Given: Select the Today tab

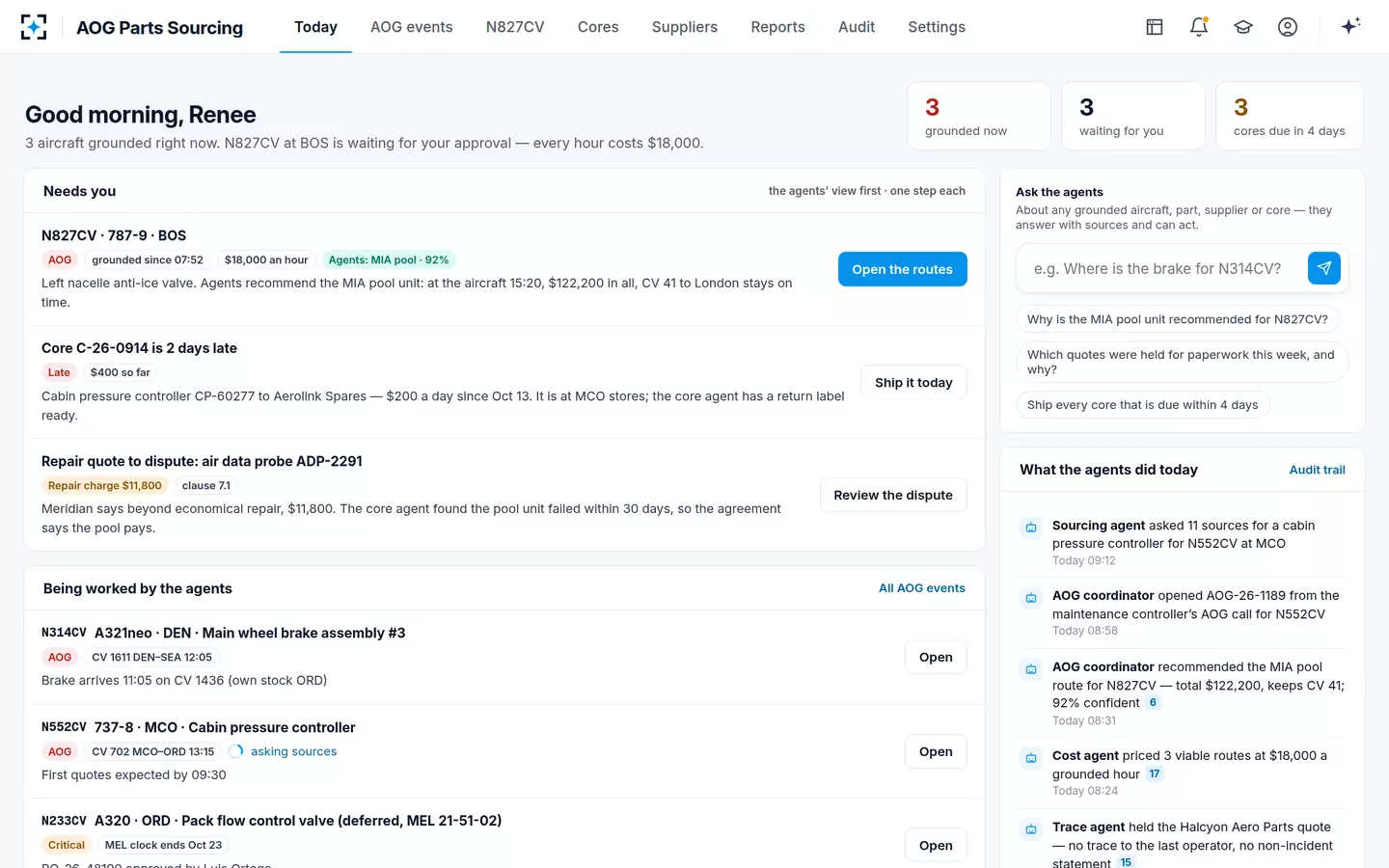Looking at the screenshot, I should pyautogui.click(x=315, y=27).
